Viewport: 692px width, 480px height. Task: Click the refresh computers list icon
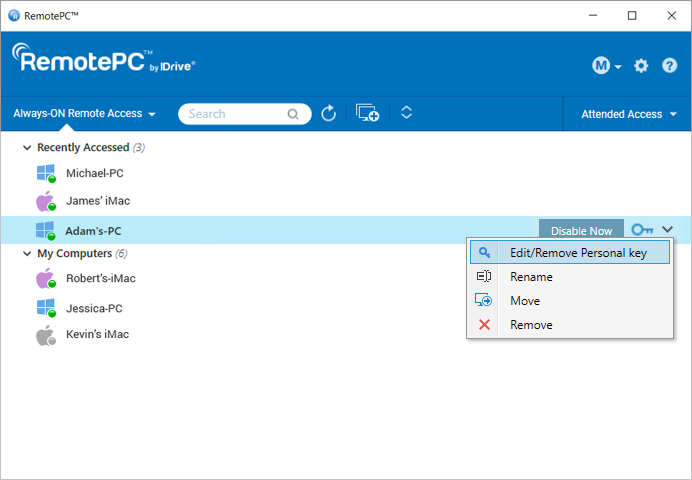coord(329,114)
